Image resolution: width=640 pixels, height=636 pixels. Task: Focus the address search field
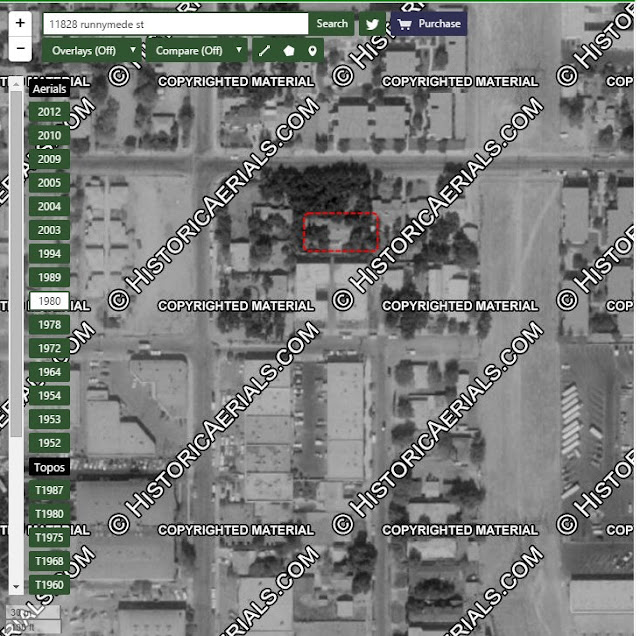[176, 24]
